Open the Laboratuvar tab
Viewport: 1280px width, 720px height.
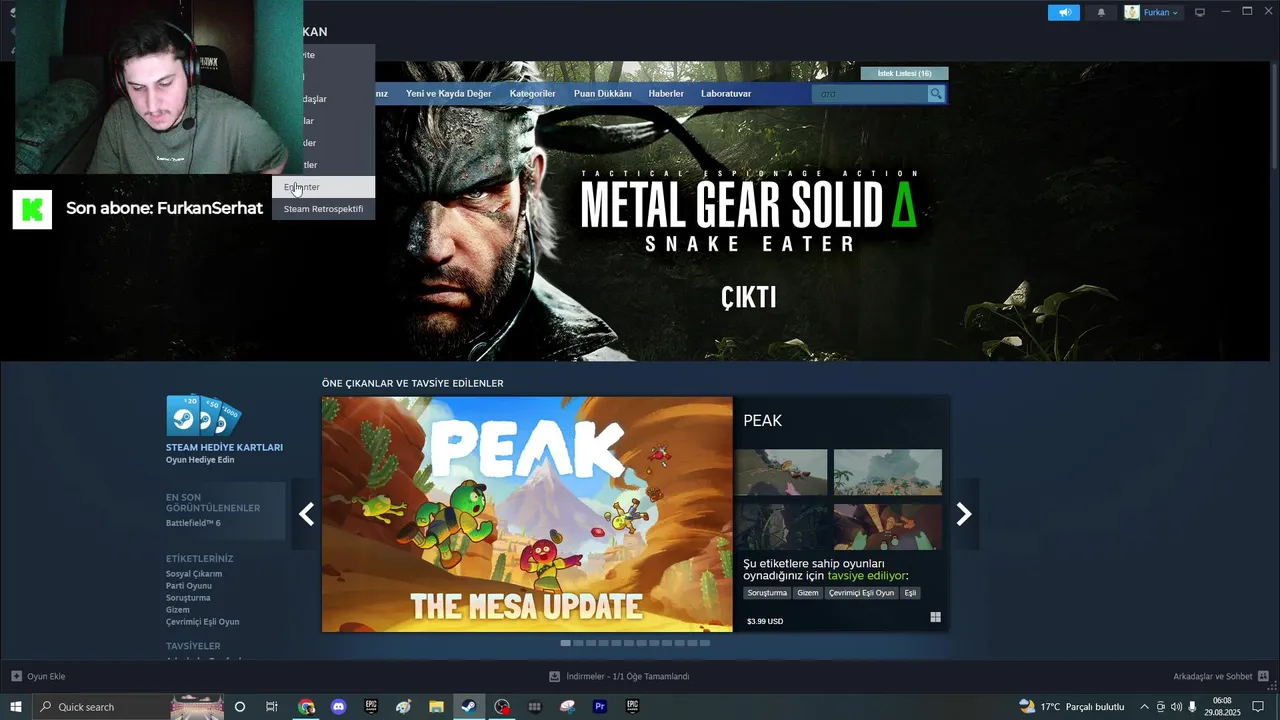coord(726,93)
